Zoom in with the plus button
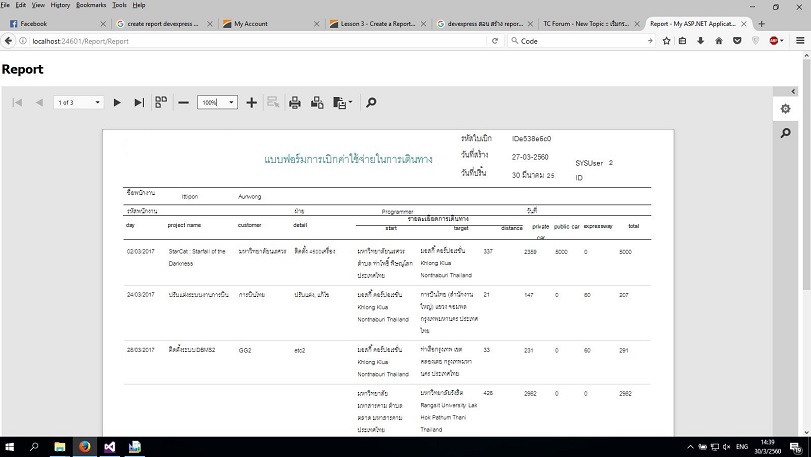Screen dimensions: 811x457 point(251,102)
